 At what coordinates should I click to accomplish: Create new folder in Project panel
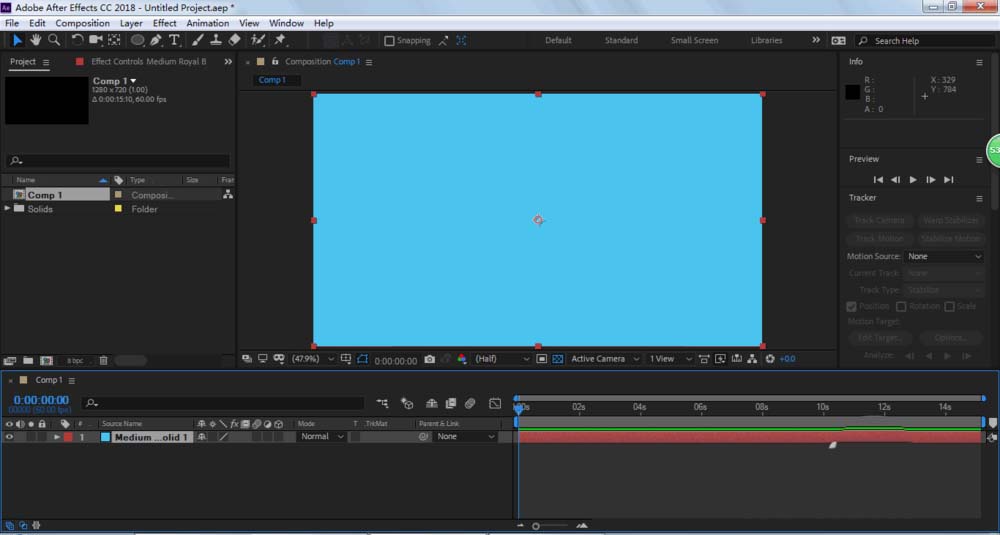[28, 361]
